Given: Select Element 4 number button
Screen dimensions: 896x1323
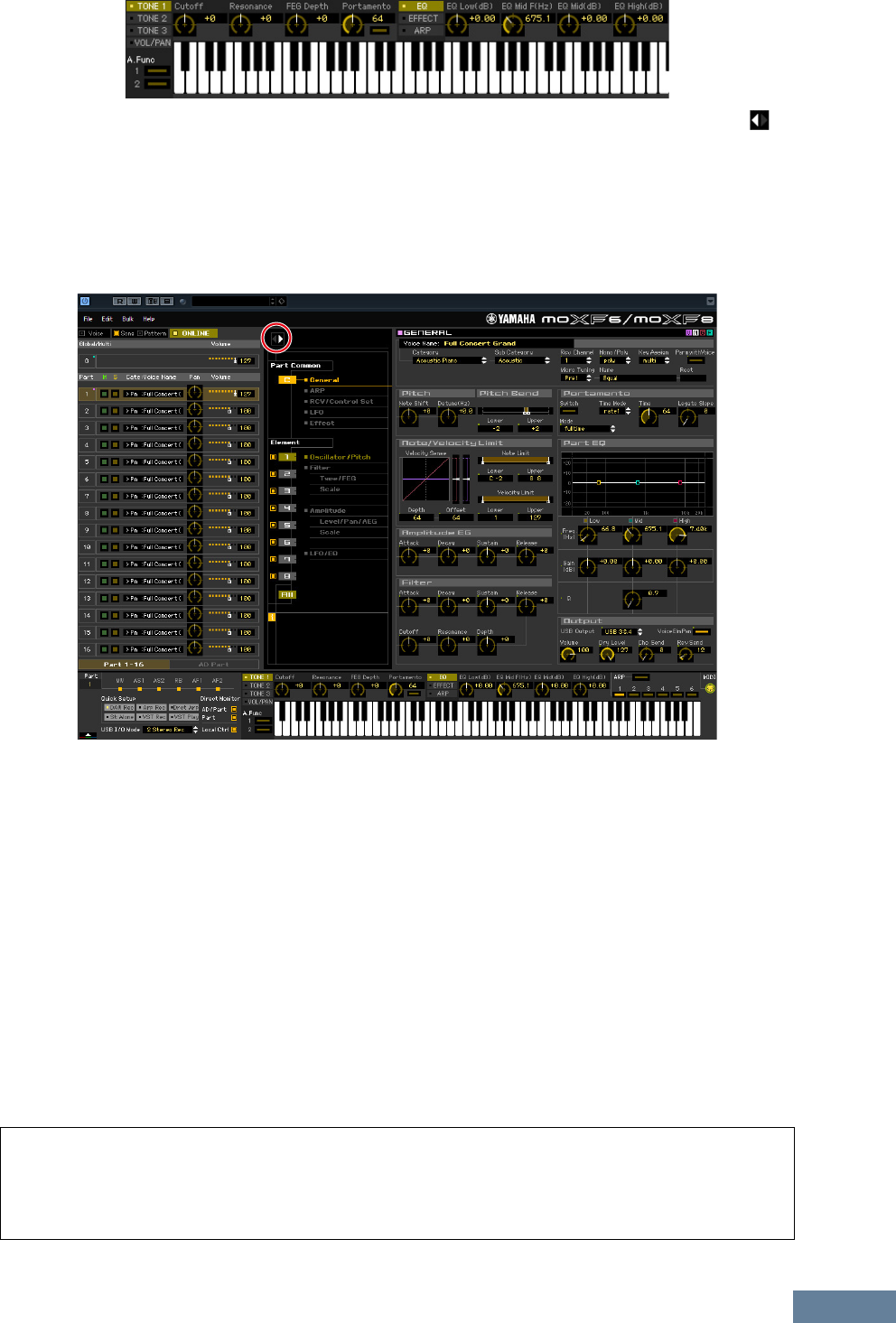Looking at the screenshot, I should coord(286,508).
